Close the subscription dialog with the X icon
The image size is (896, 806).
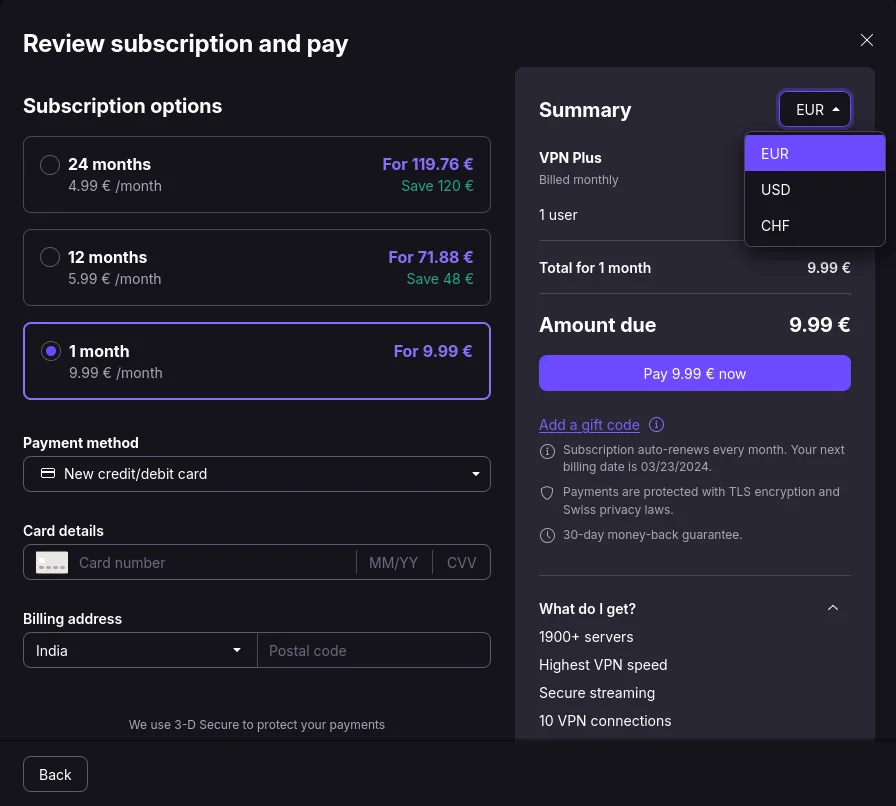(866, 40)
